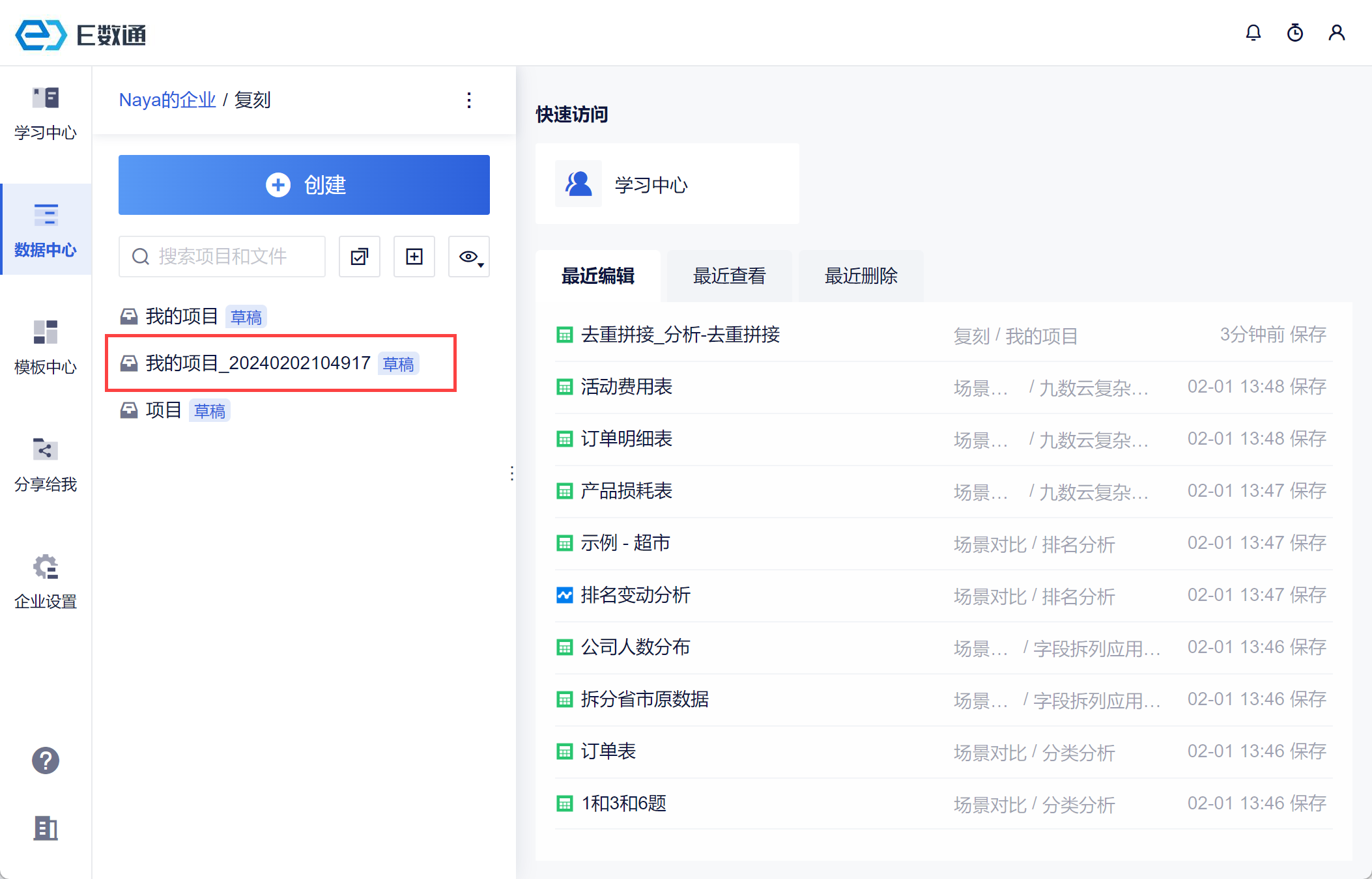Open 分享给我 sidebar section

click(46, 464)
